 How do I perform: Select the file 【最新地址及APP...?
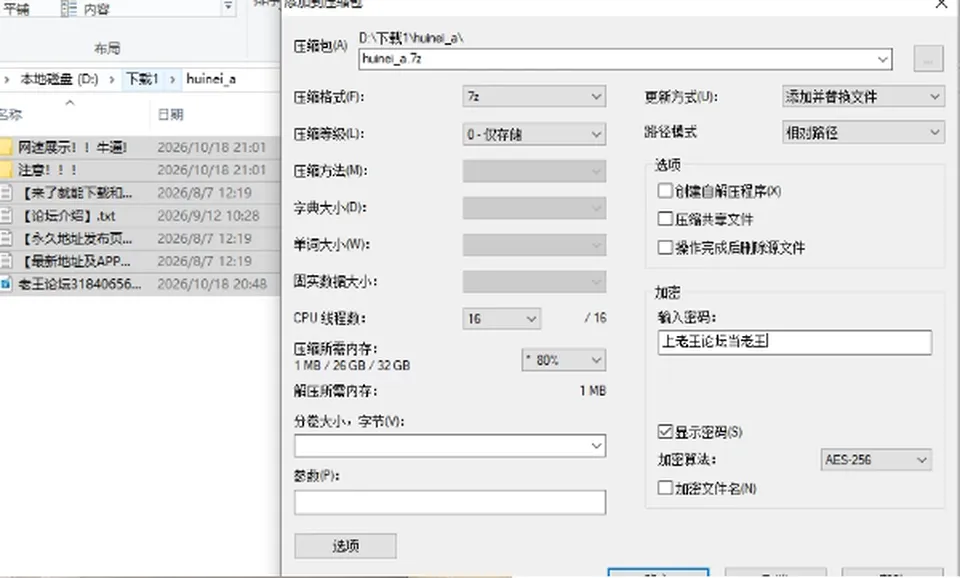(75, 261)
